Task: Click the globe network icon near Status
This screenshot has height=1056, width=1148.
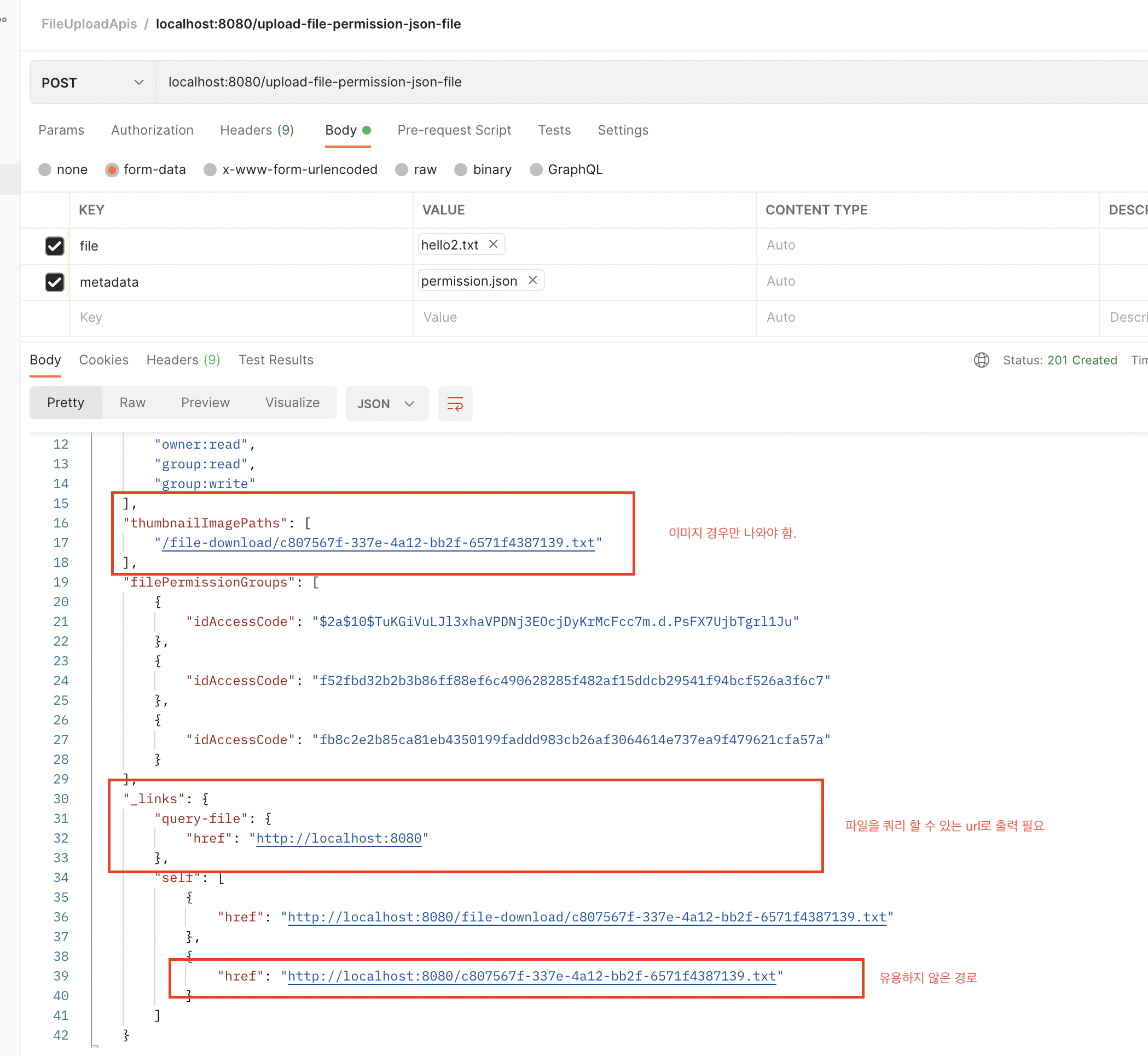Action: click(x=981, y=360)
